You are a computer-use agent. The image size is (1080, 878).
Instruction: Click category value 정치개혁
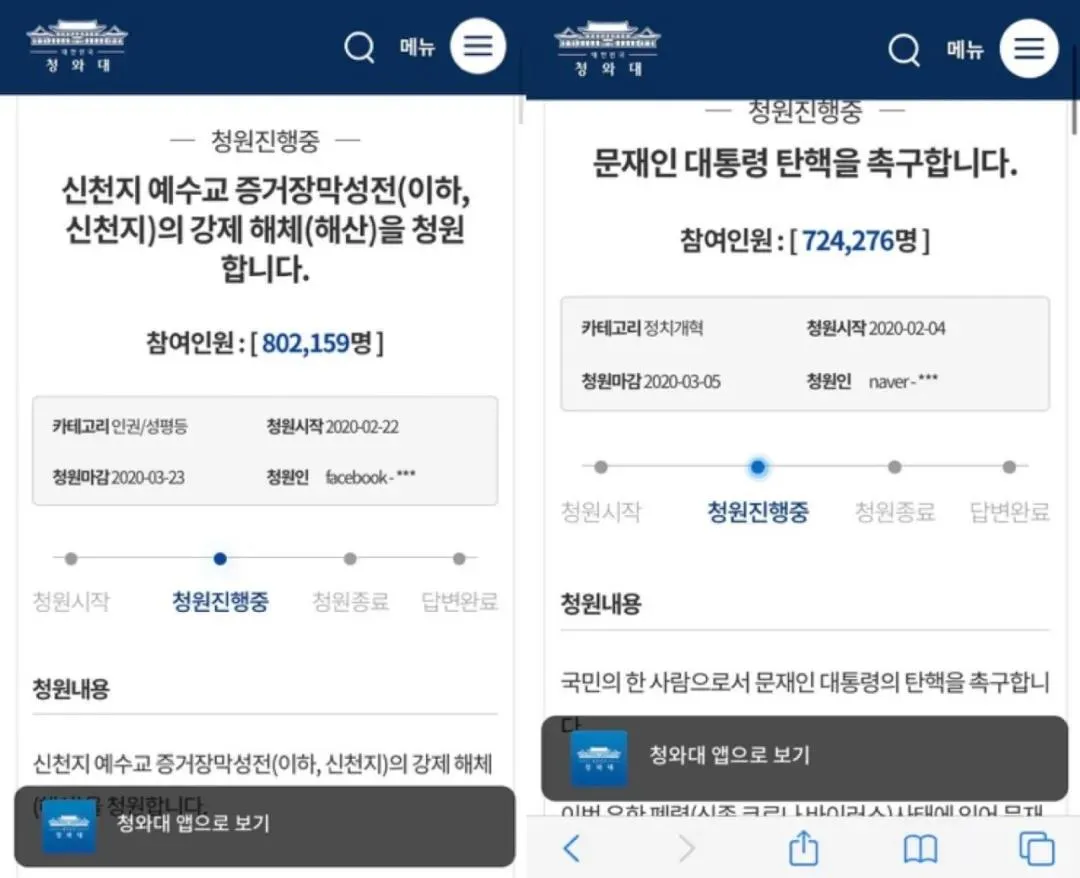click(673, 328)
